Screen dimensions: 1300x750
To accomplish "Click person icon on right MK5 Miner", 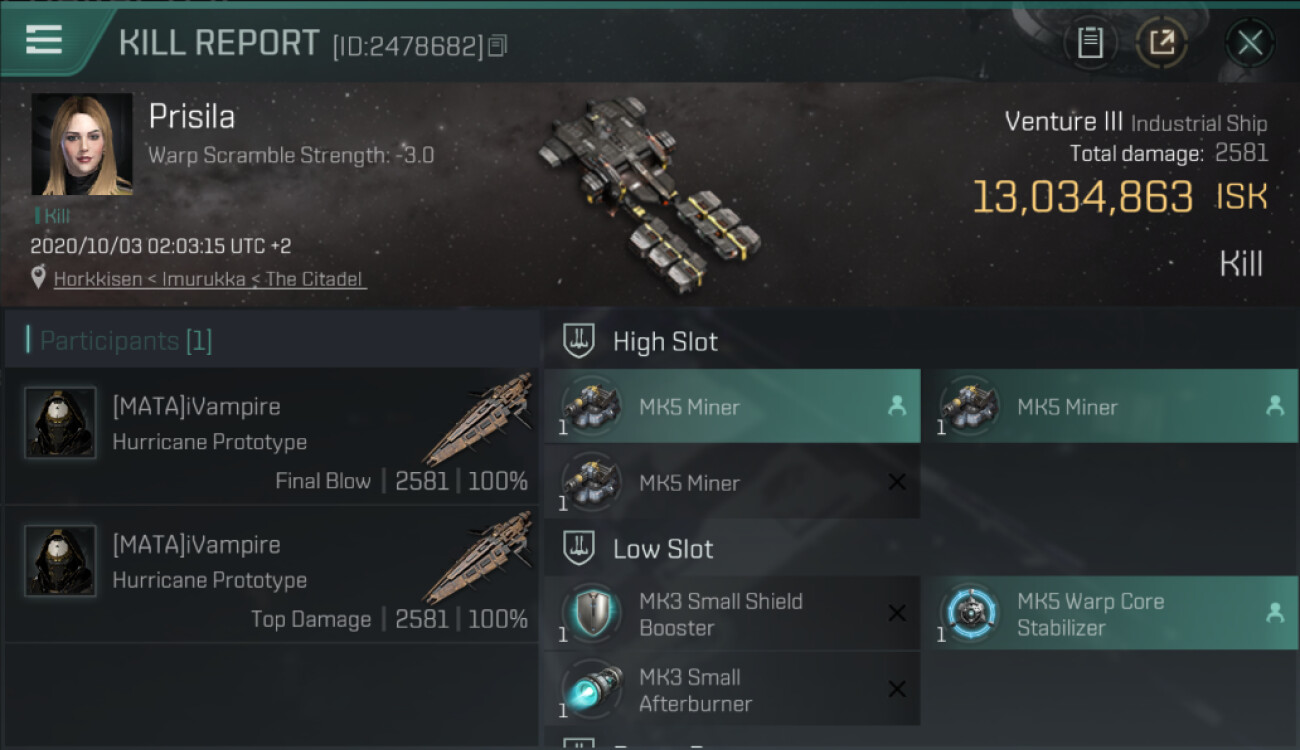I will click(x=1274, y=406).
